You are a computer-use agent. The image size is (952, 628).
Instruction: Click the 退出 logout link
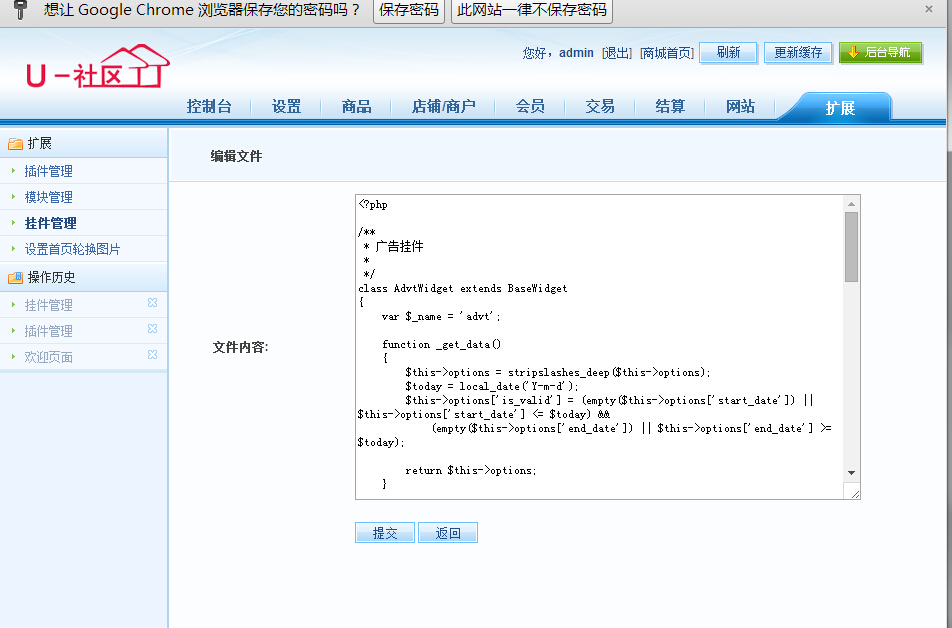(x=616, y=53)
